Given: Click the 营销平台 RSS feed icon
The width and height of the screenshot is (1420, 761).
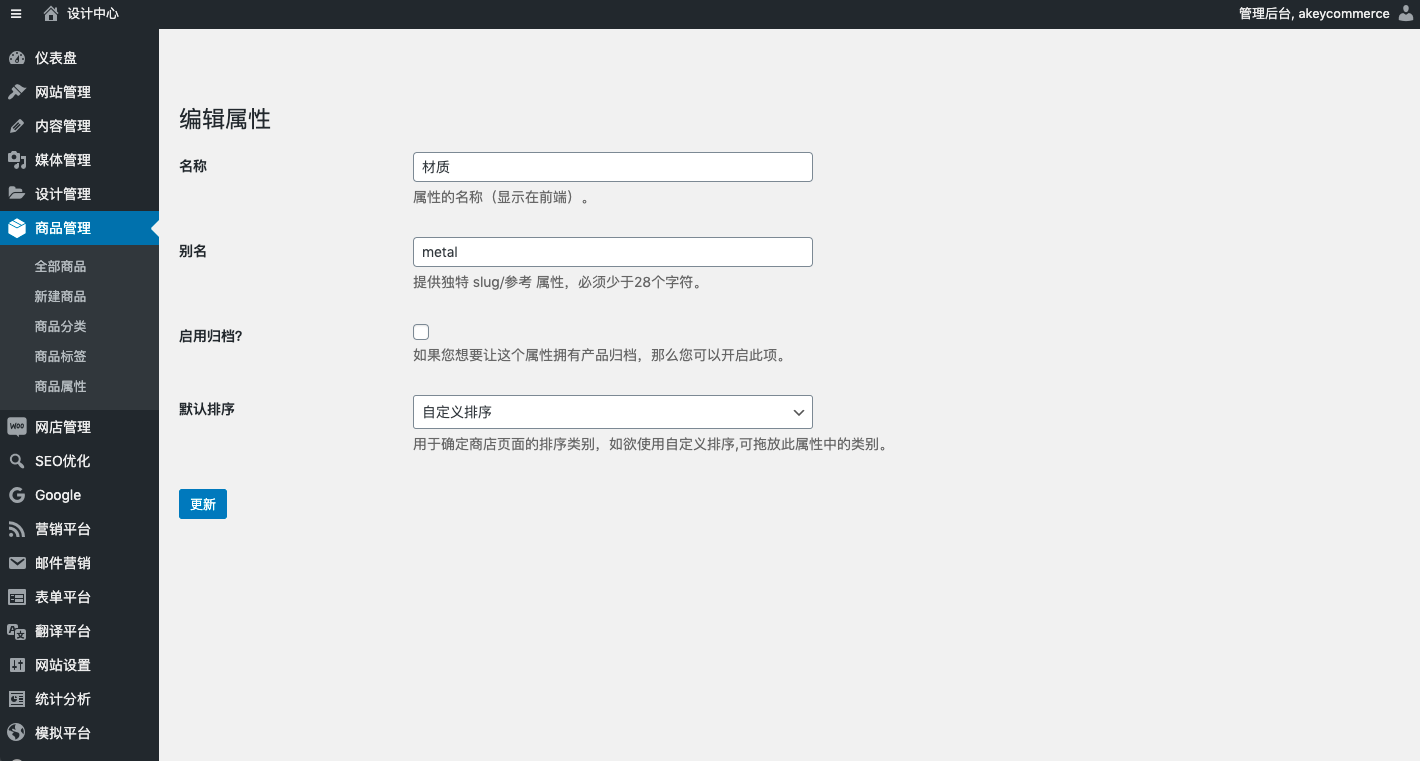Looking at the screenshot, I should 16,529.
